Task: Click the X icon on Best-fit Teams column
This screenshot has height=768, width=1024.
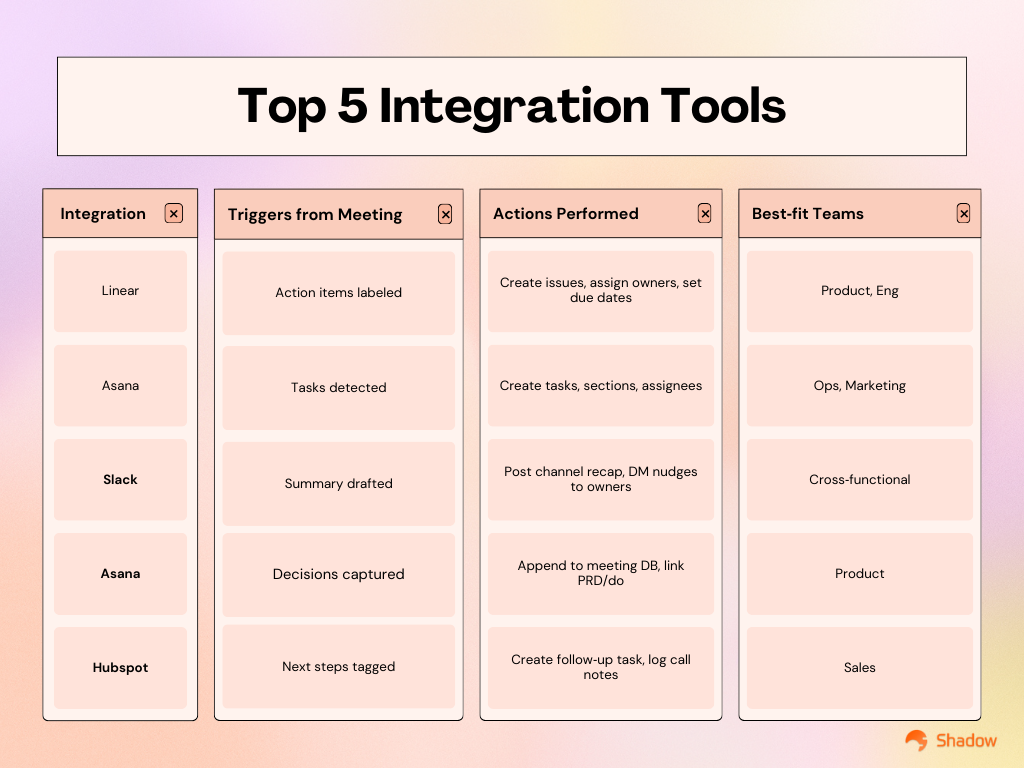Action: pos(963,213)
